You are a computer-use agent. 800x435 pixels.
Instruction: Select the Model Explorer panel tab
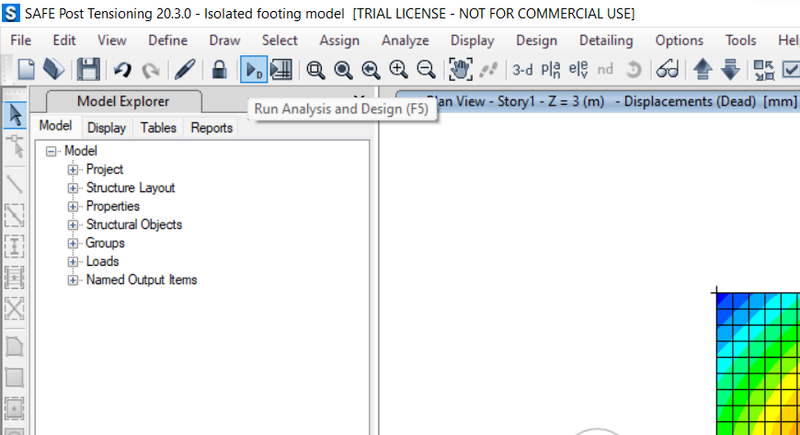123,101
